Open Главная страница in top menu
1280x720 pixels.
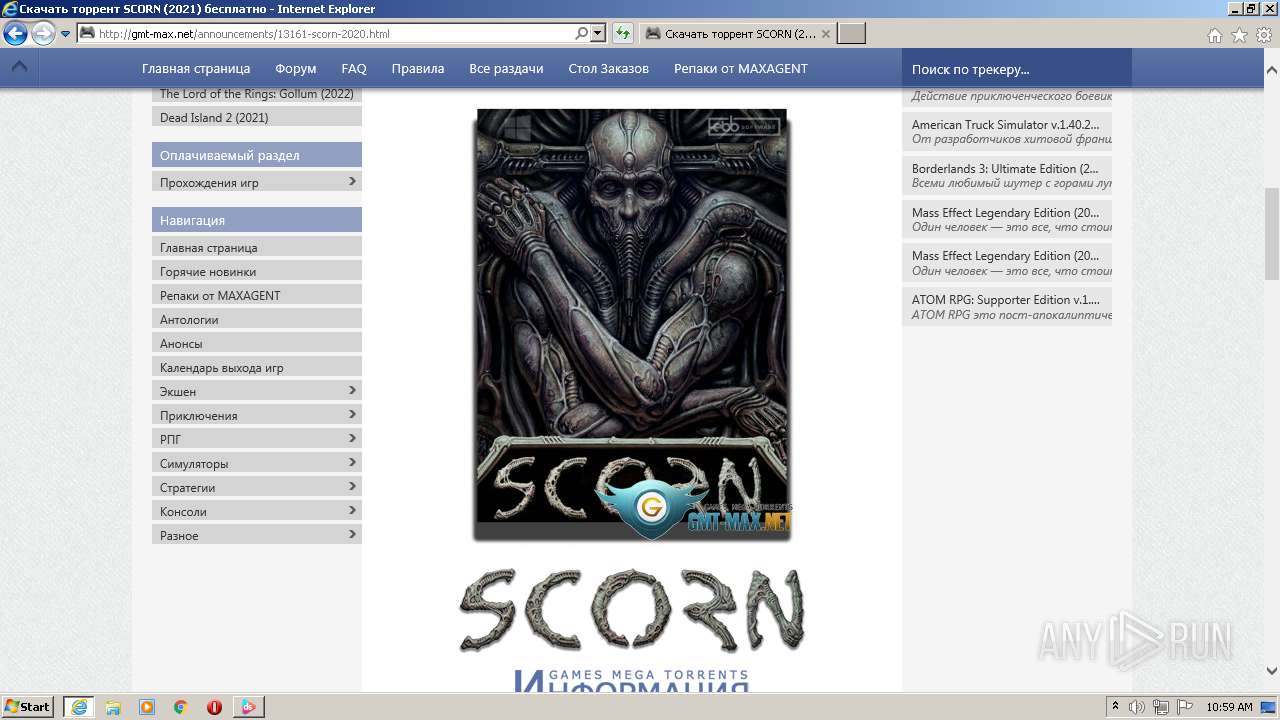tap(196, 69)
